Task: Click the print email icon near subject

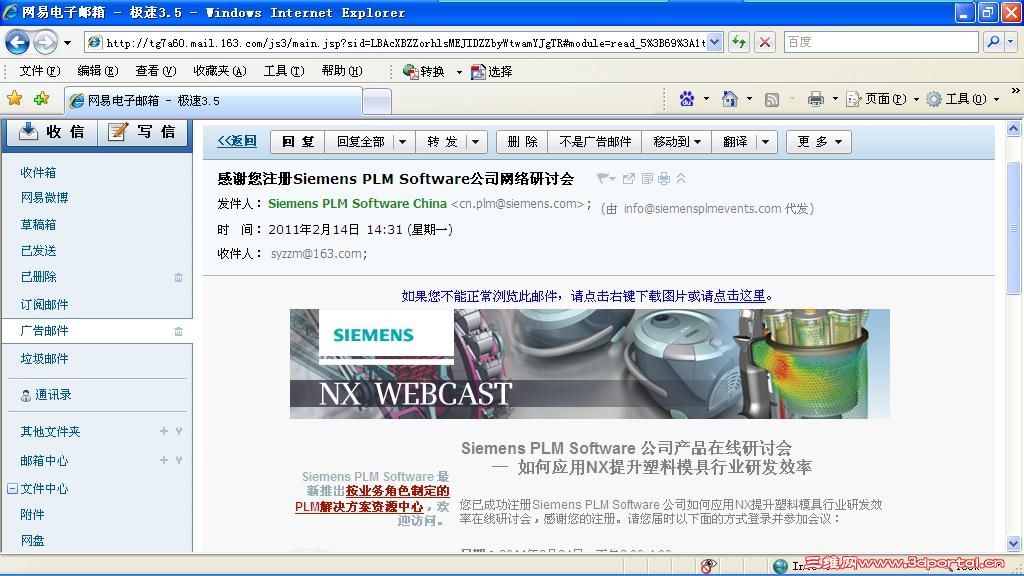Action: tap(664, 178)
